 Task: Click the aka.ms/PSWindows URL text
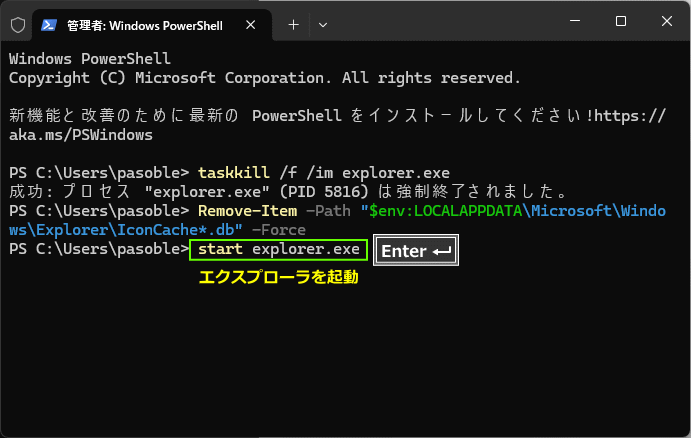pyautogui.click(x=81, y=135)
